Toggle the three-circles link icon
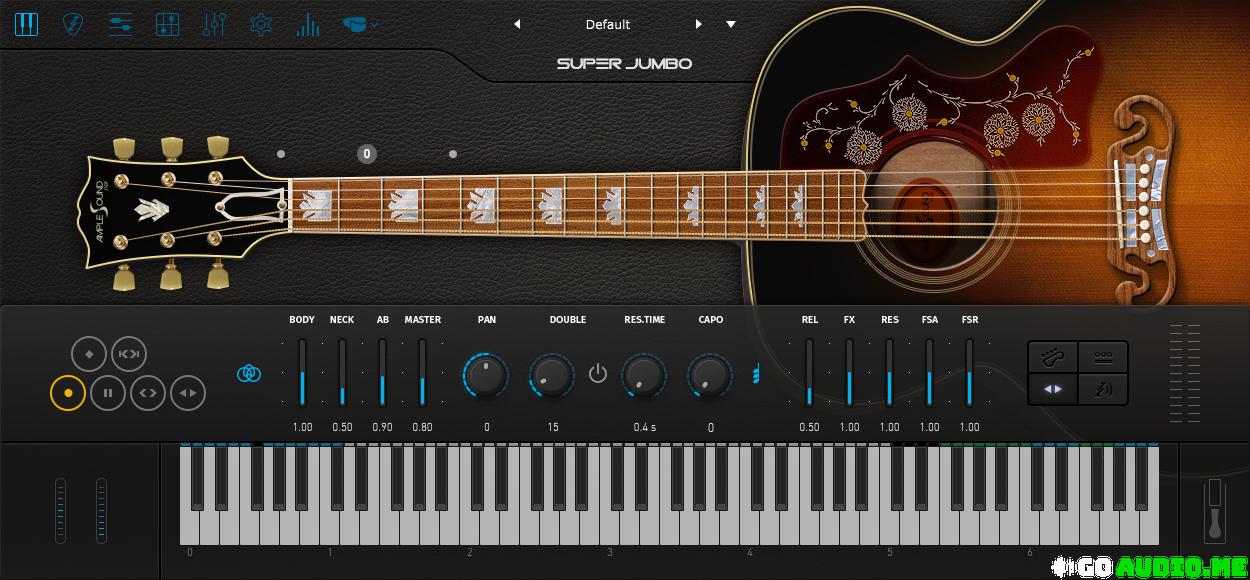Viewport: 1250px width, 580px height. (x=249, y=373)
